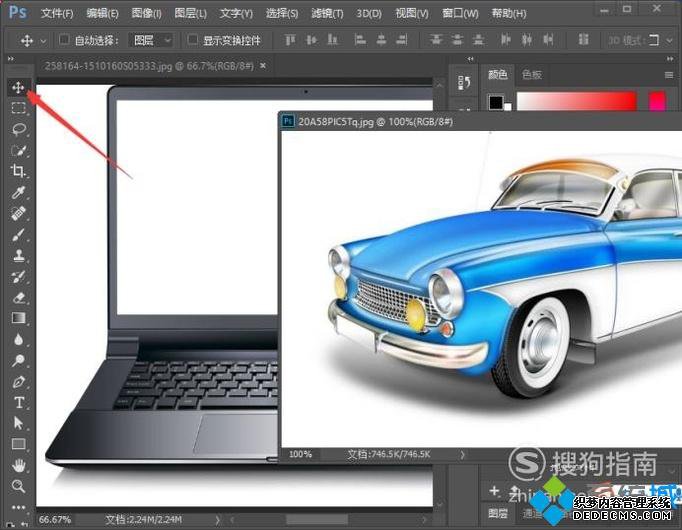
Task: Select the Horizontal Type tool
Action: [18, 403]
